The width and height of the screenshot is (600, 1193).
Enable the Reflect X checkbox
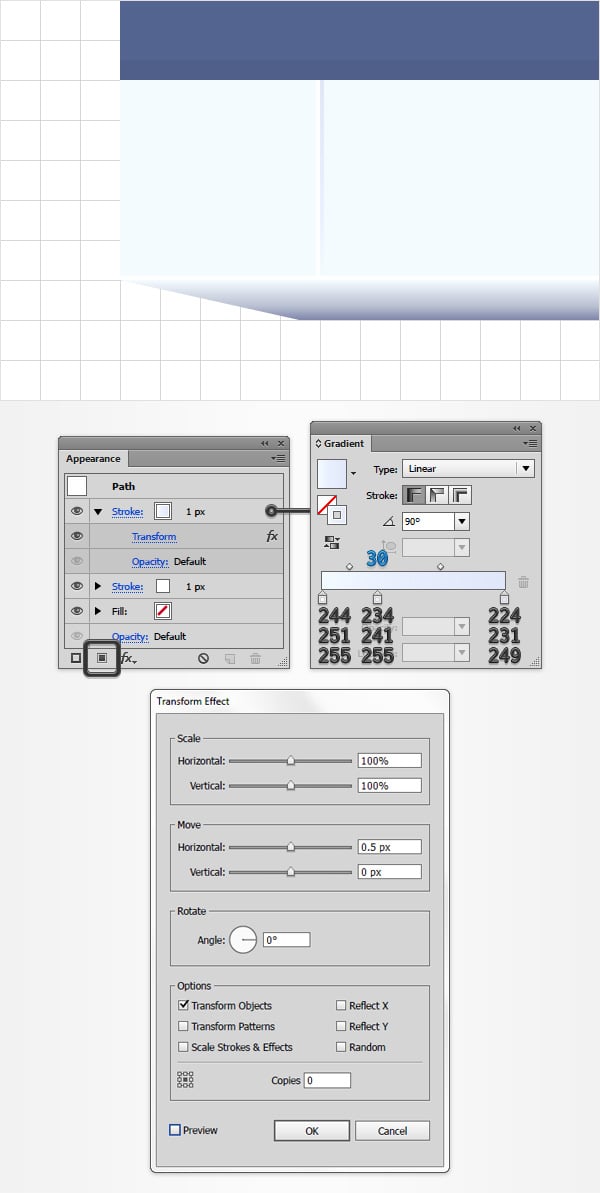tap(341, 1005)
